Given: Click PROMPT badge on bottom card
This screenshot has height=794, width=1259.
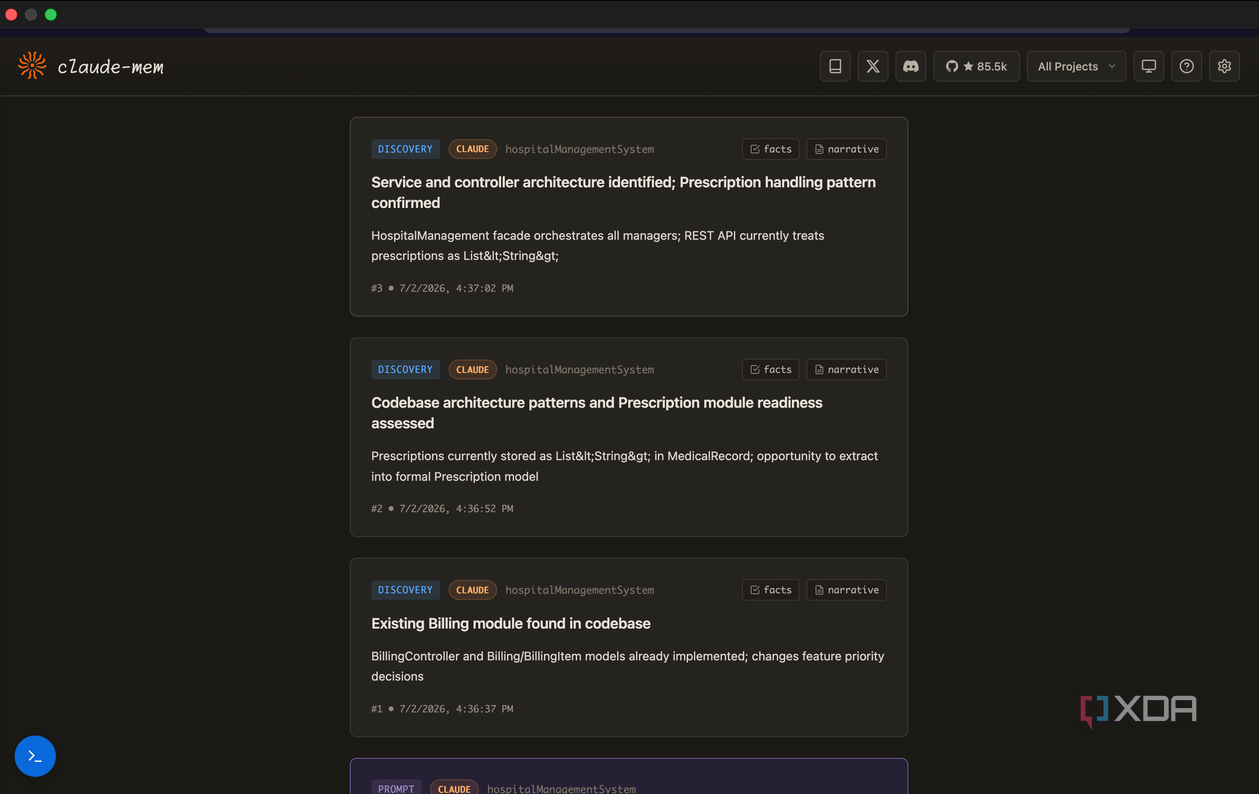Looking at the screenshot, I should [396, 788].
